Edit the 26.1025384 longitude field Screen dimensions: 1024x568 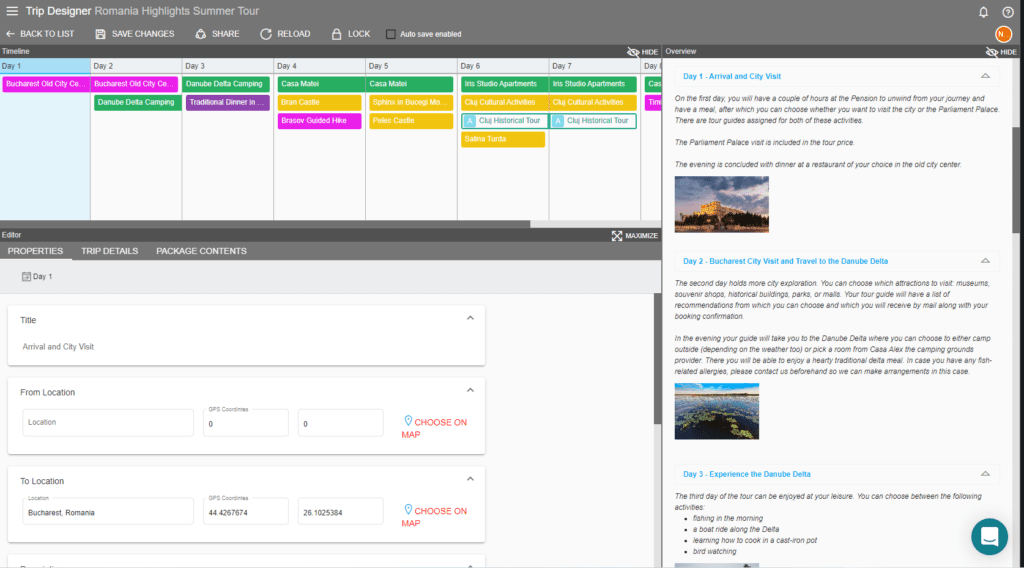[340, 511]
